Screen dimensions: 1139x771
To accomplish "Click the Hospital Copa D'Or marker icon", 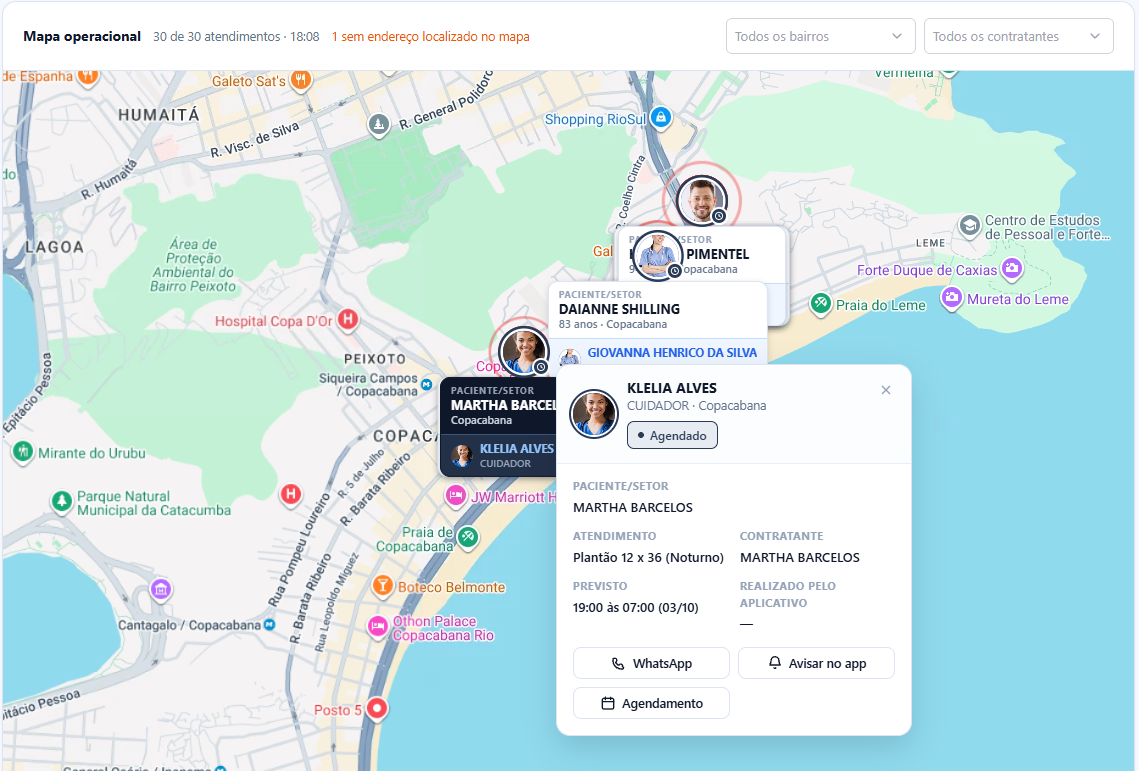I will pyautogui.click(x=348, y=319).
